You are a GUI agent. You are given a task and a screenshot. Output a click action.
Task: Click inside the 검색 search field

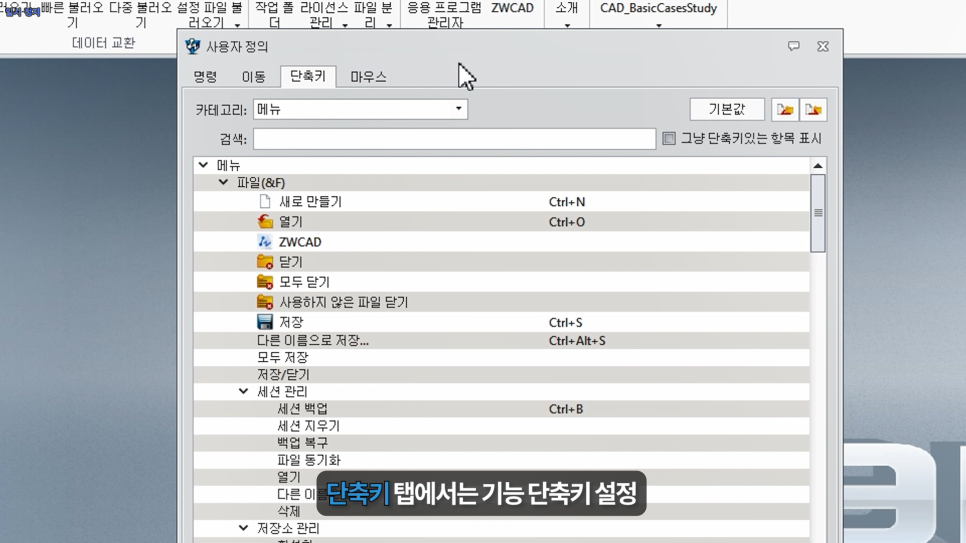pyautogui.click(x=454, y=139)
